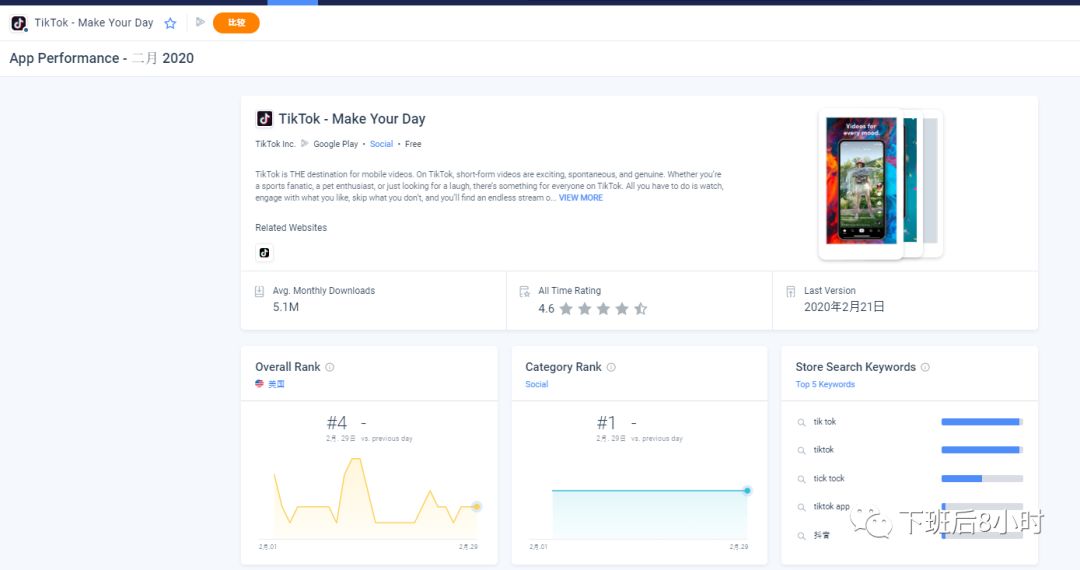Click the search icon beside 'tick tock'

tap(801, 479)
